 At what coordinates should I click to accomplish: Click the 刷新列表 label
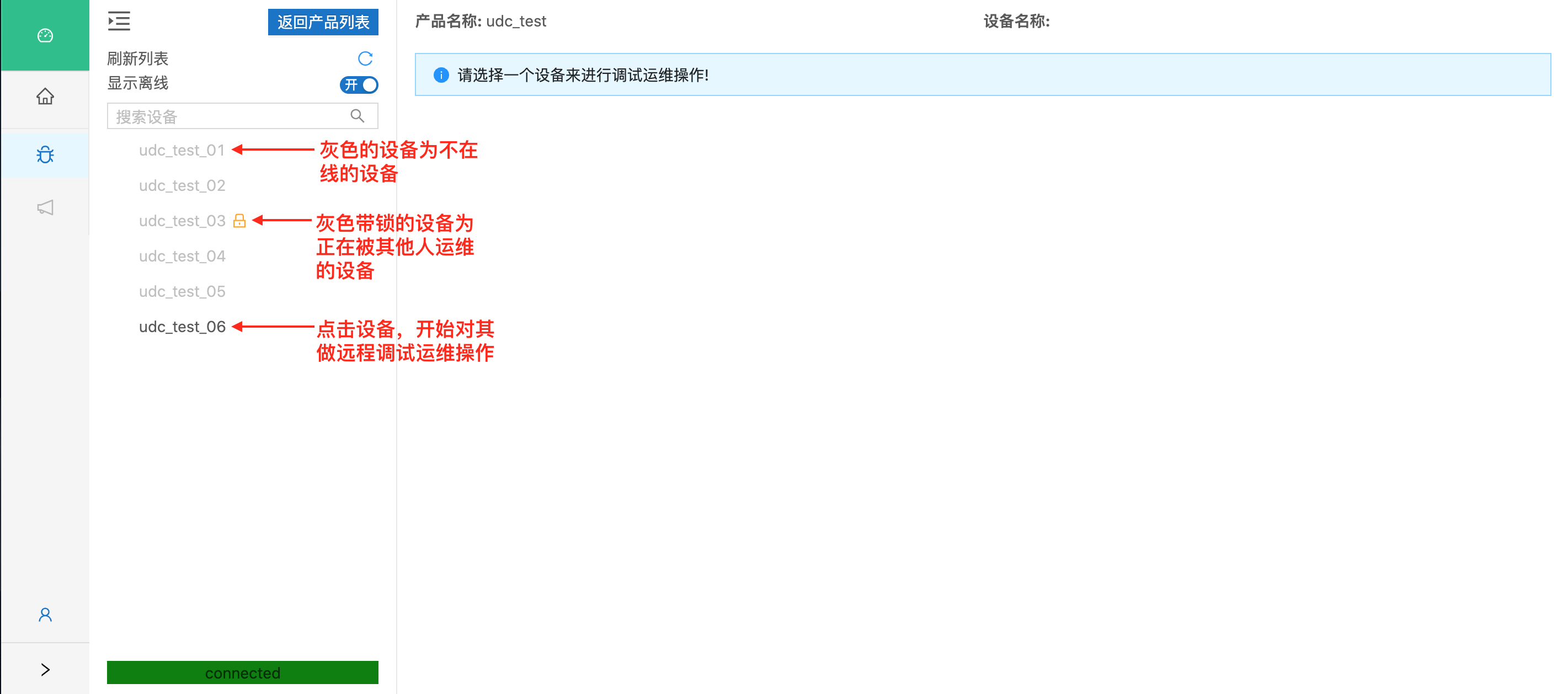click(137, 58)
